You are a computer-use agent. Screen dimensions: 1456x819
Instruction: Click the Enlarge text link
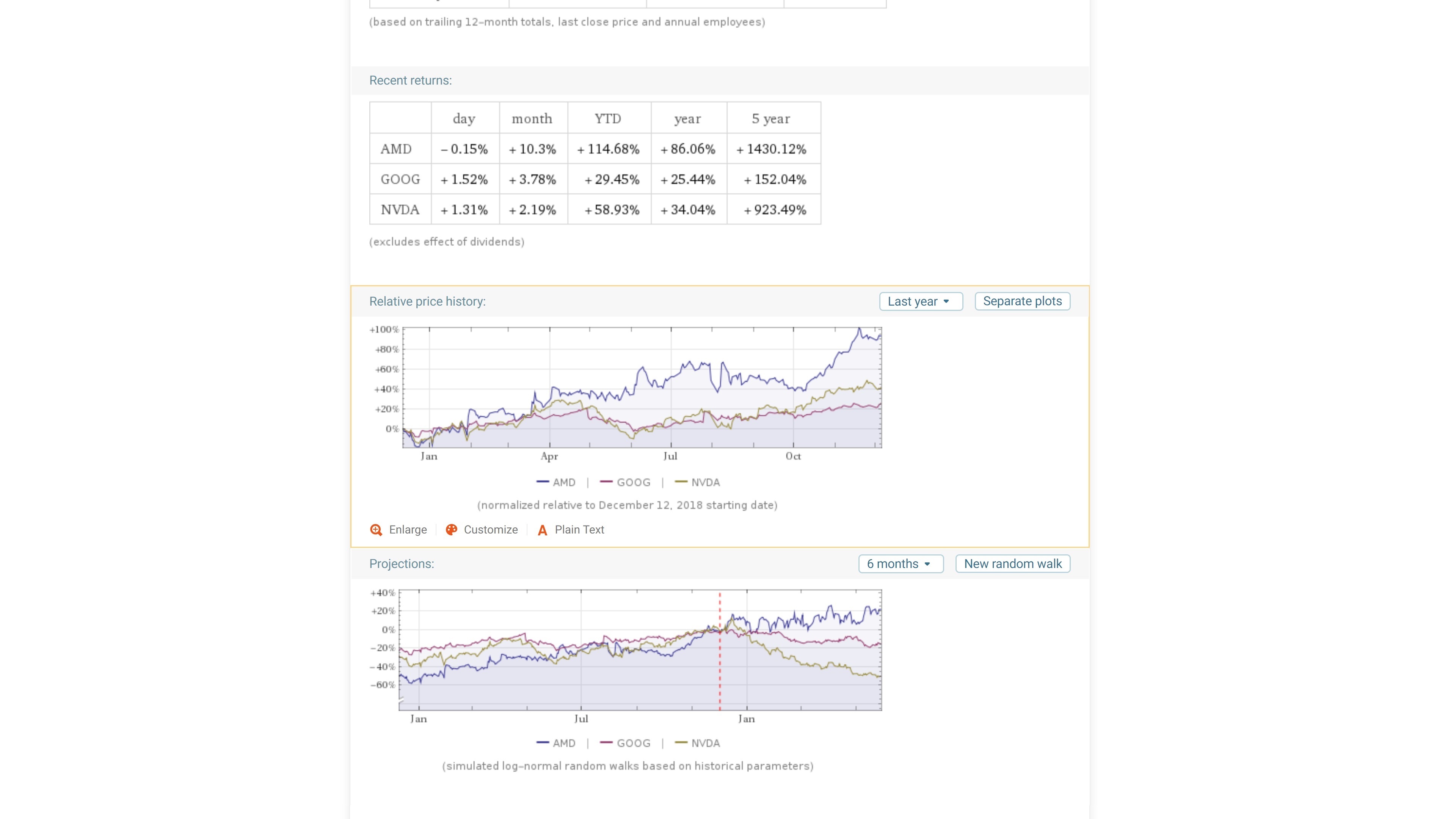click(408, 530)
